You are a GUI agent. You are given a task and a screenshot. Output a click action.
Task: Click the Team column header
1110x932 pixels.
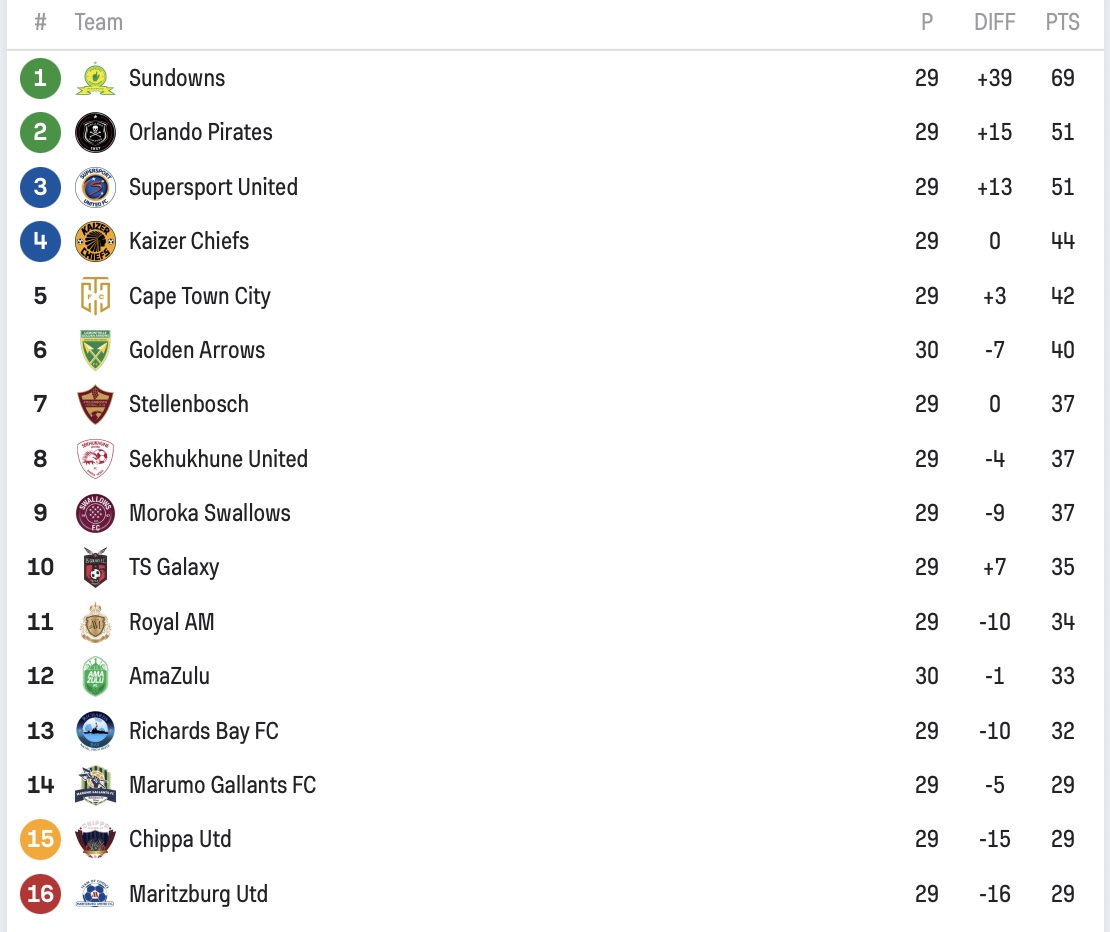pyautogui.click(x=98, y=22)
